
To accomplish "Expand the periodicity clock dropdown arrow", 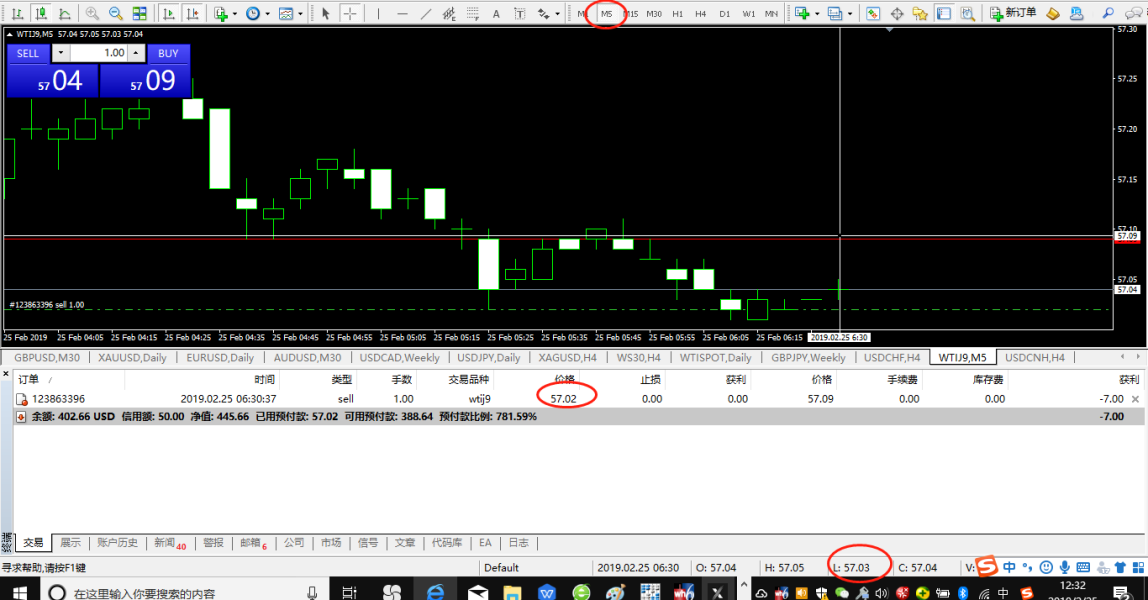I will pyautogui.click(x=266, y=14).
